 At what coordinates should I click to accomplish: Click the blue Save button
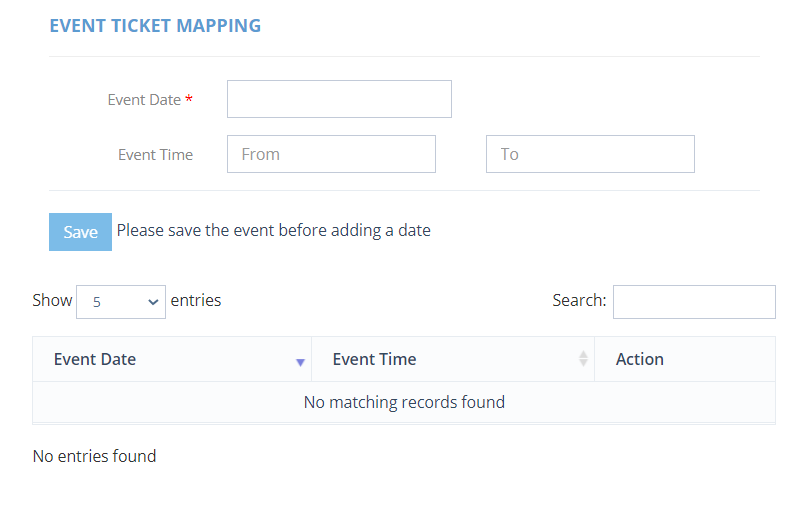[80, 232]
